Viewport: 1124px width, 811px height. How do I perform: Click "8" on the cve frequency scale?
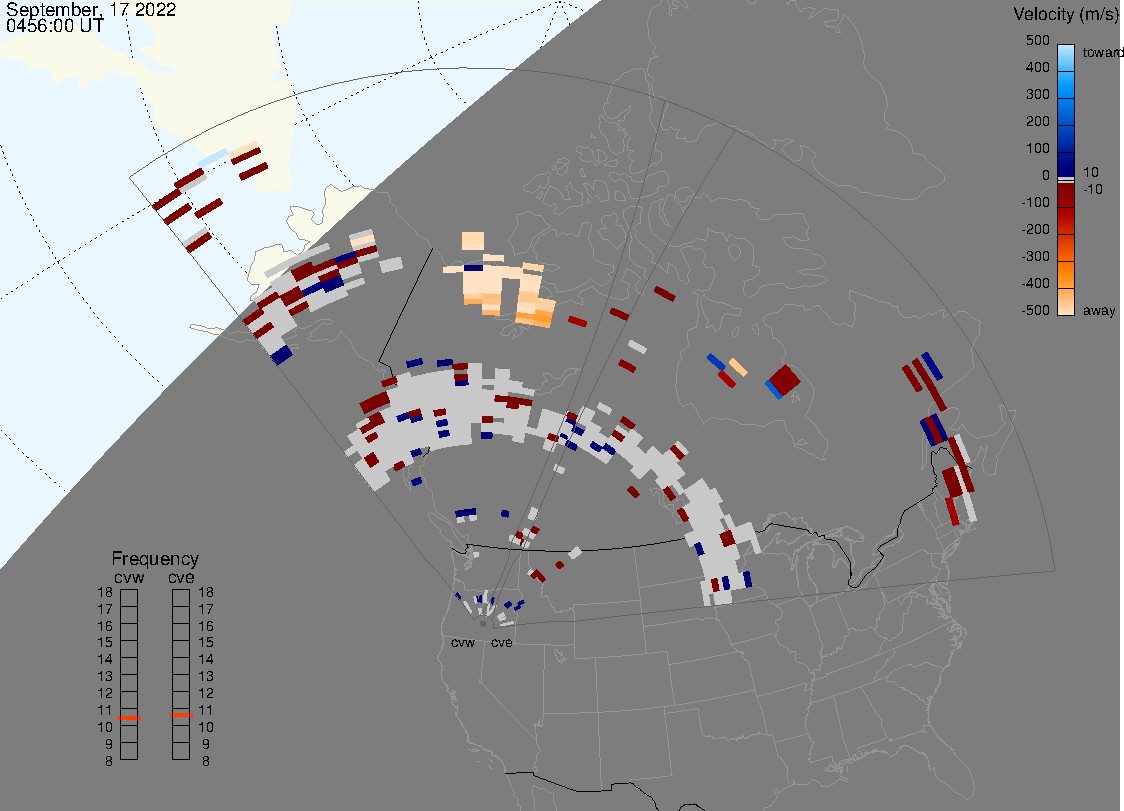pos(206,762)
